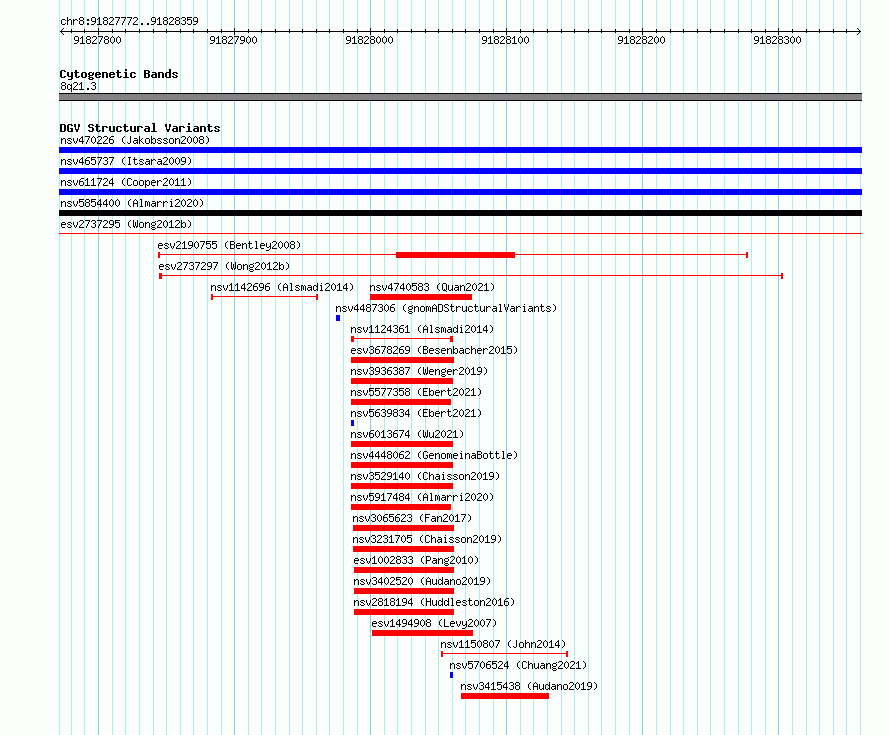Open the nsv611724 (Cooper2011) label
890x735 pixels.
(126, 182)
